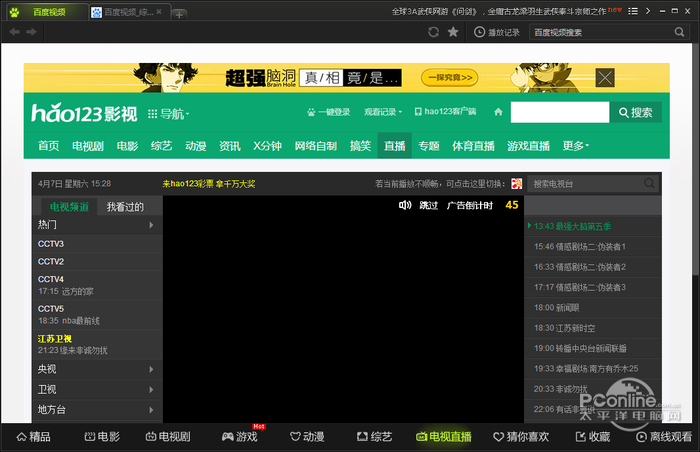The height and width of the screenshot is (452, 700).
Task: Select CCTV2 channel
Action: [x=97, y=261]
